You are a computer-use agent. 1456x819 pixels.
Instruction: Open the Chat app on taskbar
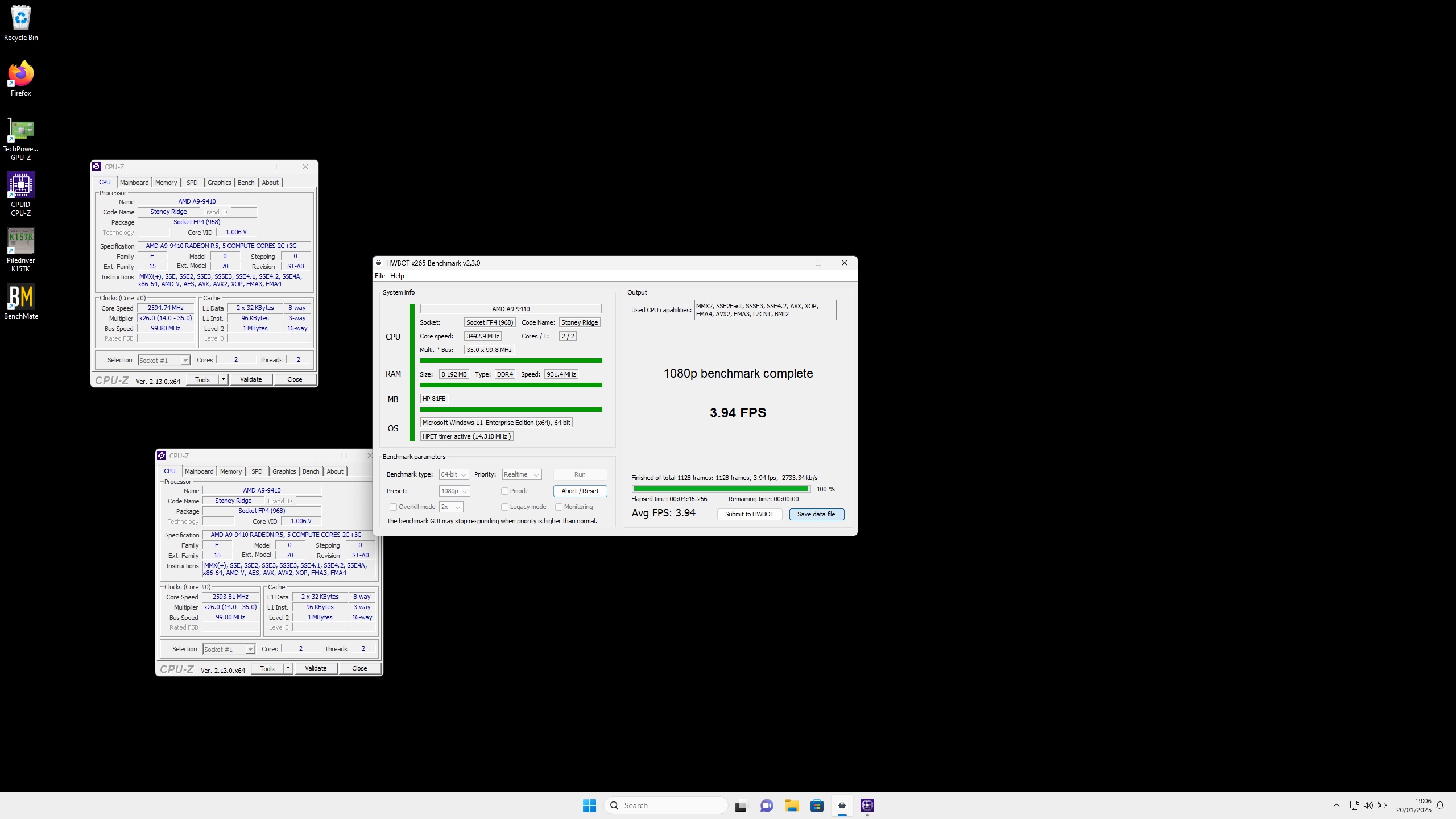coord(767,805)
